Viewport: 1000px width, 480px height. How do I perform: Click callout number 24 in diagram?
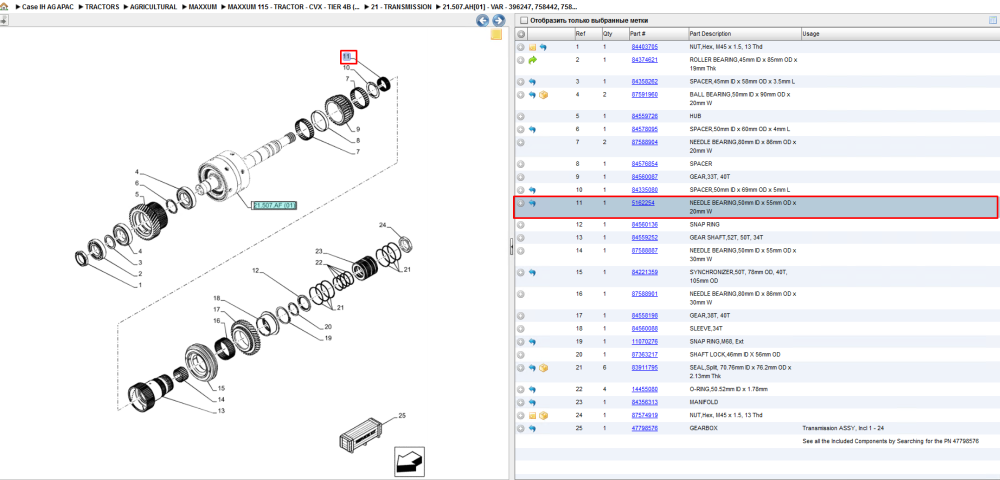(x=383, y=225)
